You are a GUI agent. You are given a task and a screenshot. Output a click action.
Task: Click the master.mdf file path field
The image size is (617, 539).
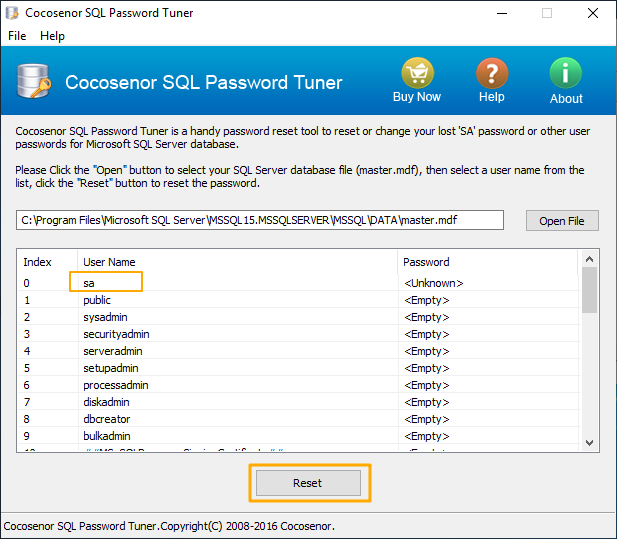[x=260, y=220]
